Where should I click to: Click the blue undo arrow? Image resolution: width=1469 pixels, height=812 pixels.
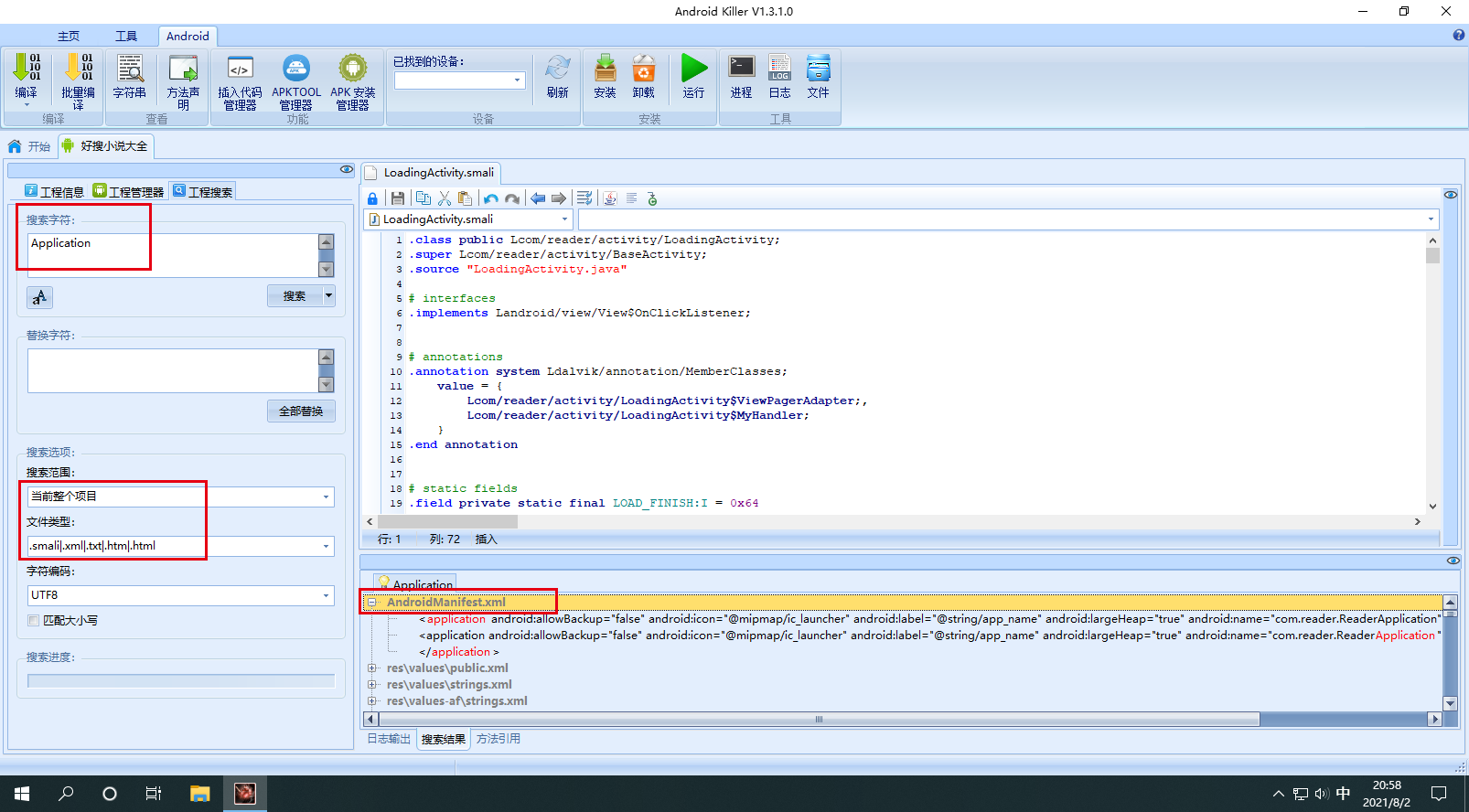pos(491,198)
